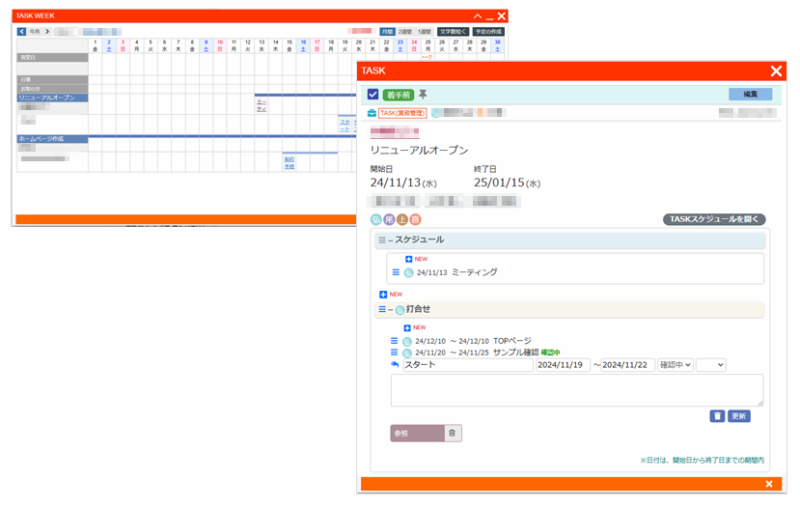Image resolution: width=800 pixels, height=508 pixels.
Task: Click the start date field 2024/11/19
Action: click(562, 365)
